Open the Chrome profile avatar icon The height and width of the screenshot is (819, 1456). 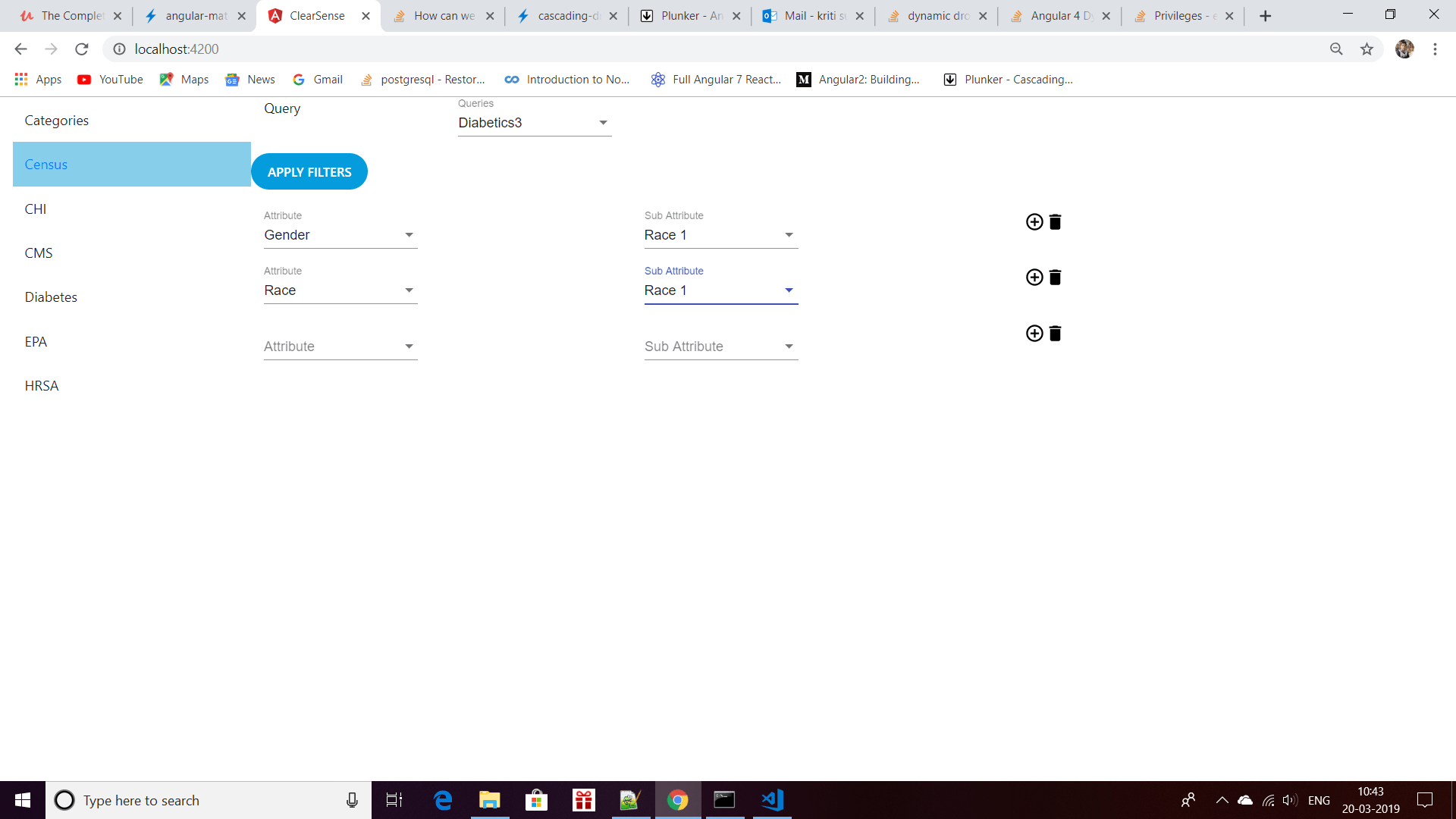(1405, 49)
